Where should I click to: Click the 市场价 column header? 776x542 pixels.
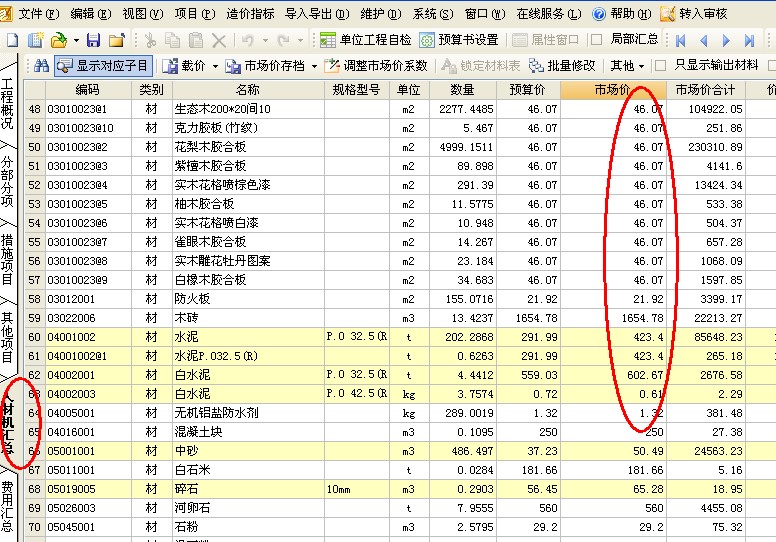pyautogui.click(x=613, y=90)
